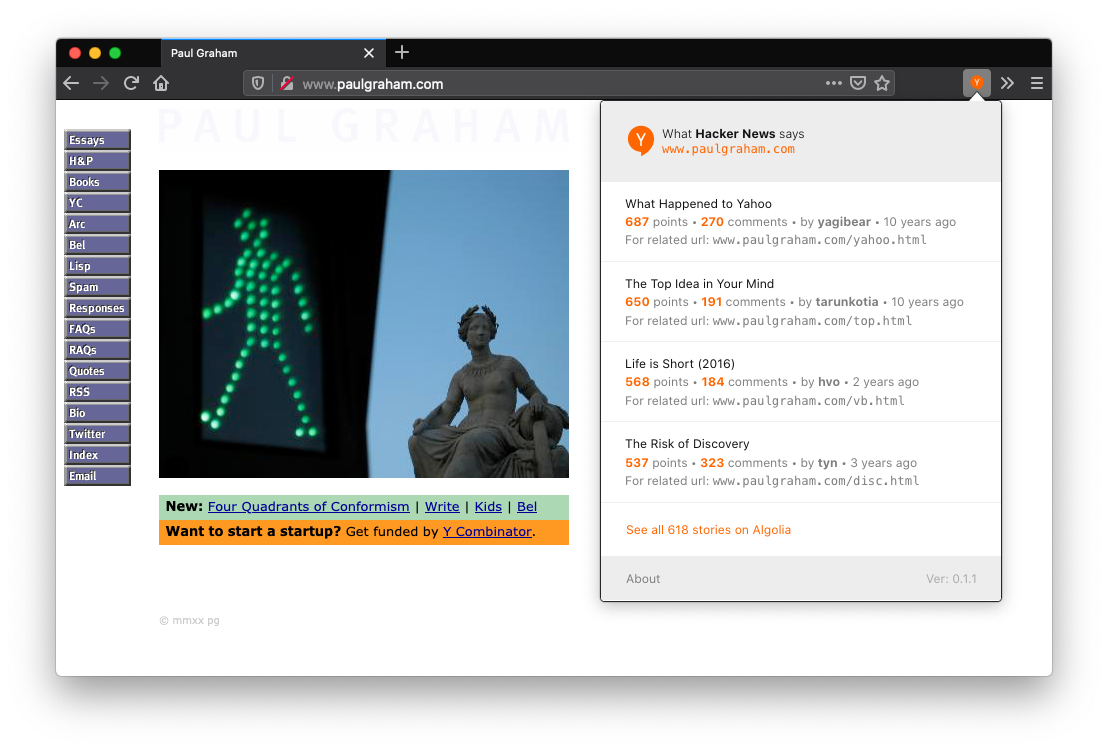Open the Lisp sidebar button
Screen dimensions: 1108x750
click(x=98, y=266)
